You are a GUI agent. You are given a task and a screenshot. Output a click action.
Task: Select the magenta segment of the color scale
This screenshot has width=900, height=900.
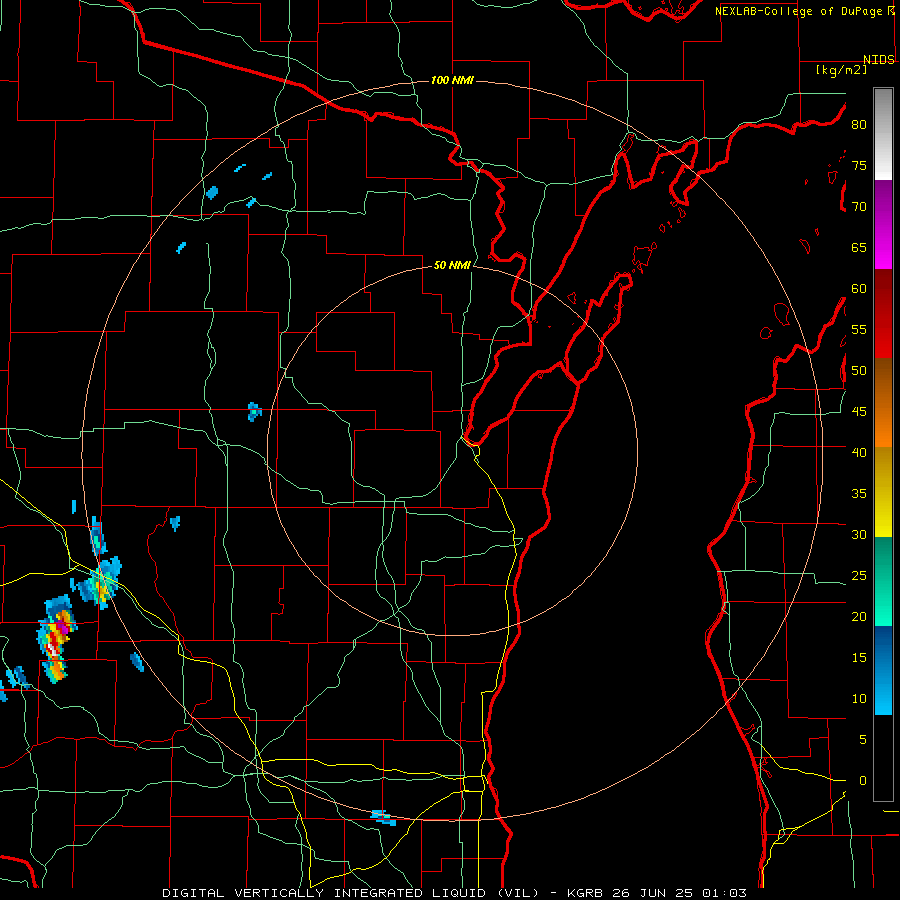click(x=883, y=224)
